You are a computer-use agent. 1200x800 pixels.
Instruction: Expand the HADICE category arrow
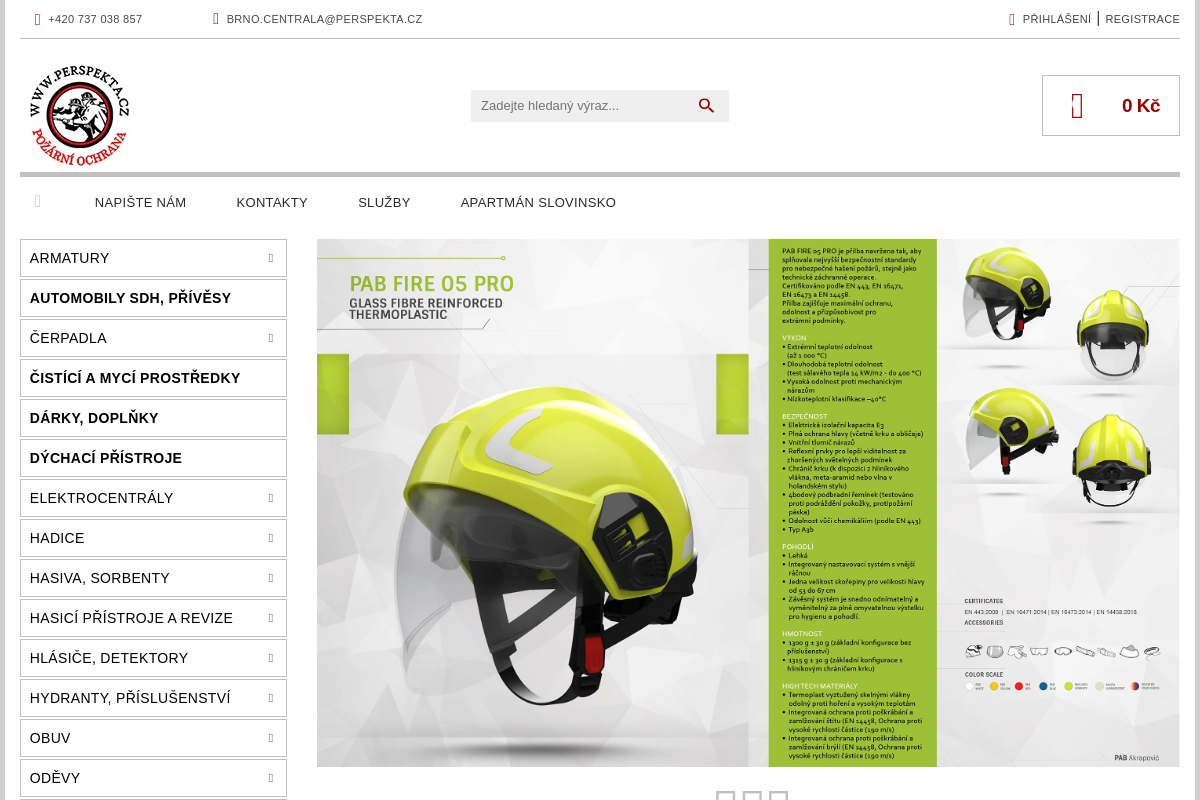click(270, 538)
